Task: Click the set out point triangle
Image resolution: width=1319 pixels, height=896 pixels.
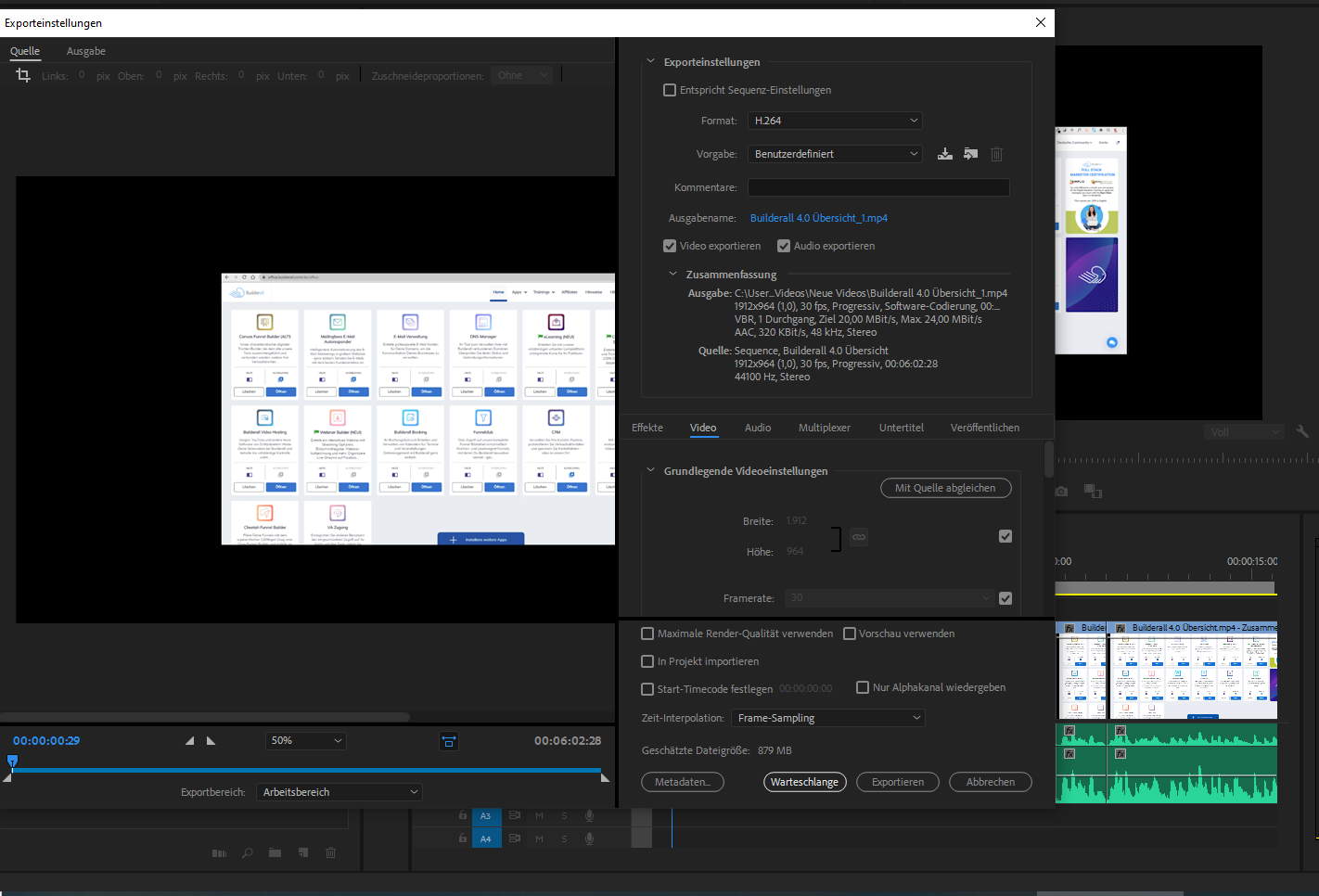Action: click(x=211, y=740)
